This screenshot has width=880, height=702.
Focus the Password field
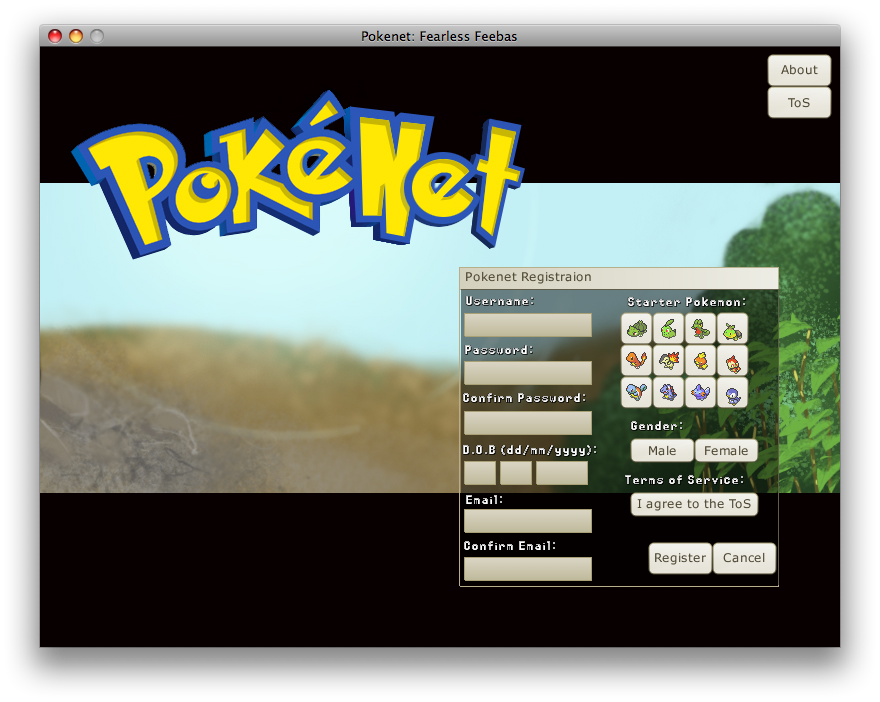tap(528, 373)
